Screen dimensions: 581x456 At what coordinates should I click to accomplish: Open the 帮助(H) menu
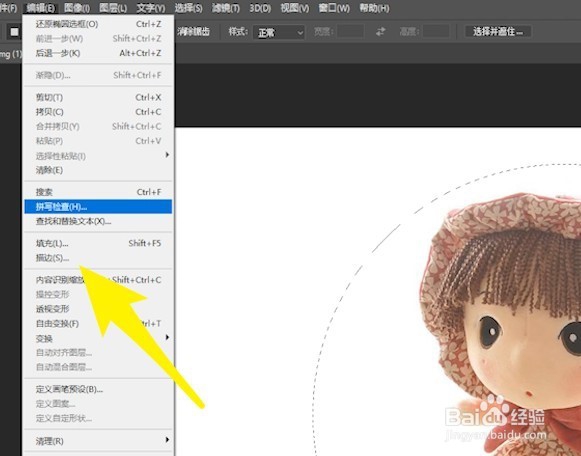[x=374, y=8]
